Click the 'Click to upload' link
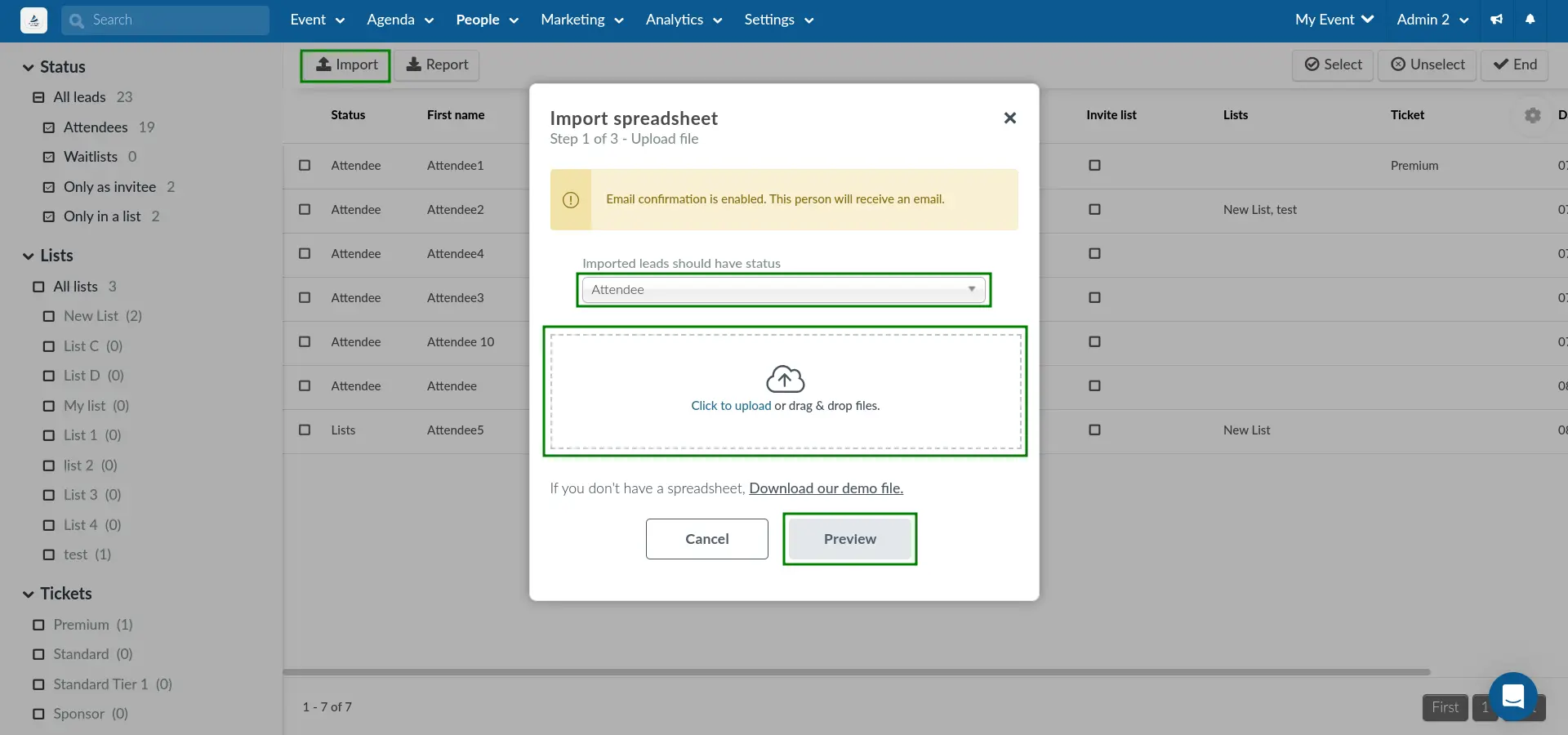 point(731,406)
